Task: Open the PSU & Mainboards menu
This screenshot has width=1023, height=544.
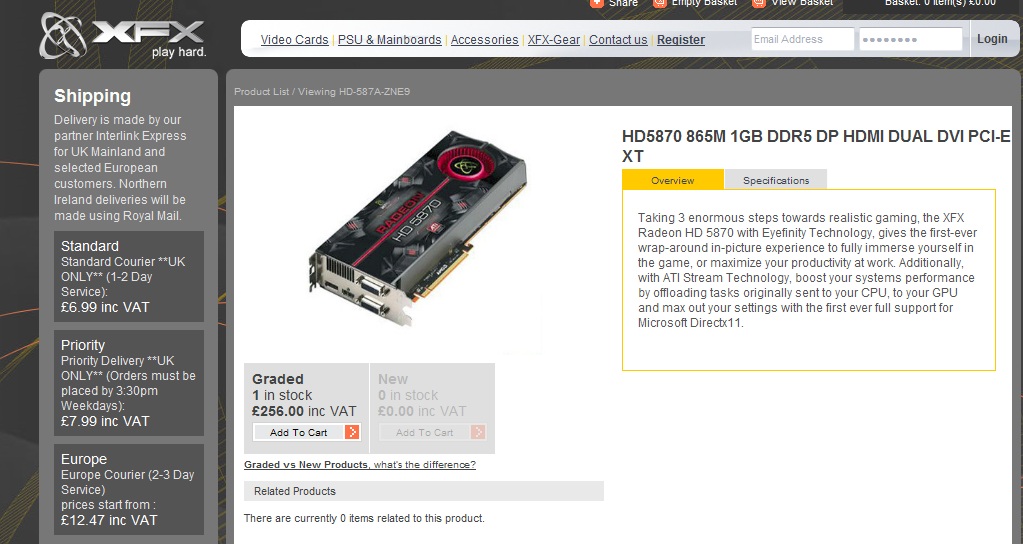Action: (389, 40)
